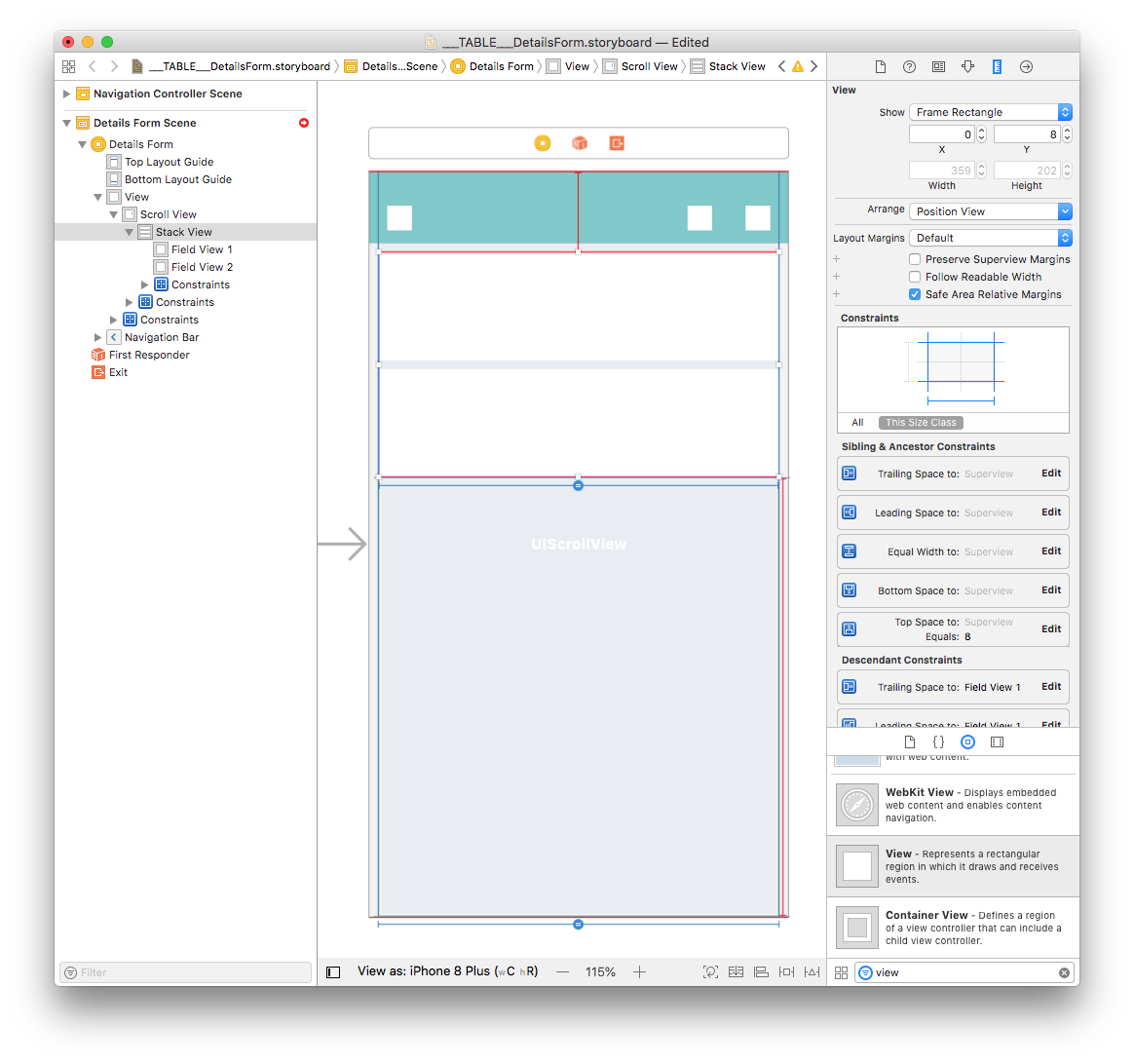
Task: Open the File inspector tab
Action: (x=880, y=66)
